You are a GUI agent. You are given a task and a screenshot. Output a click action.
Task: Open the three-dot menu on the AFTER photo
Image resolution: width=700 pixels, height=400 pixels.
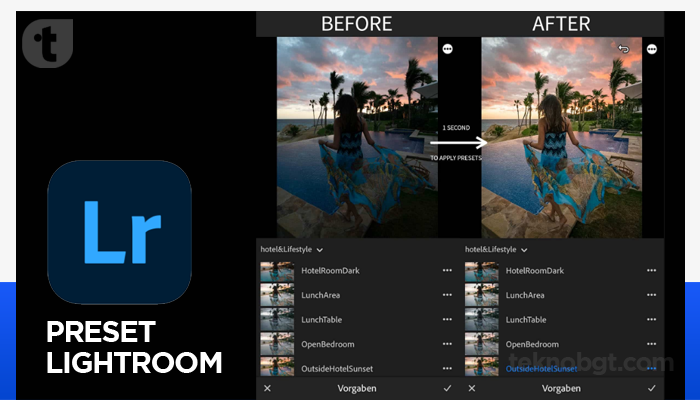pos(652,49)
